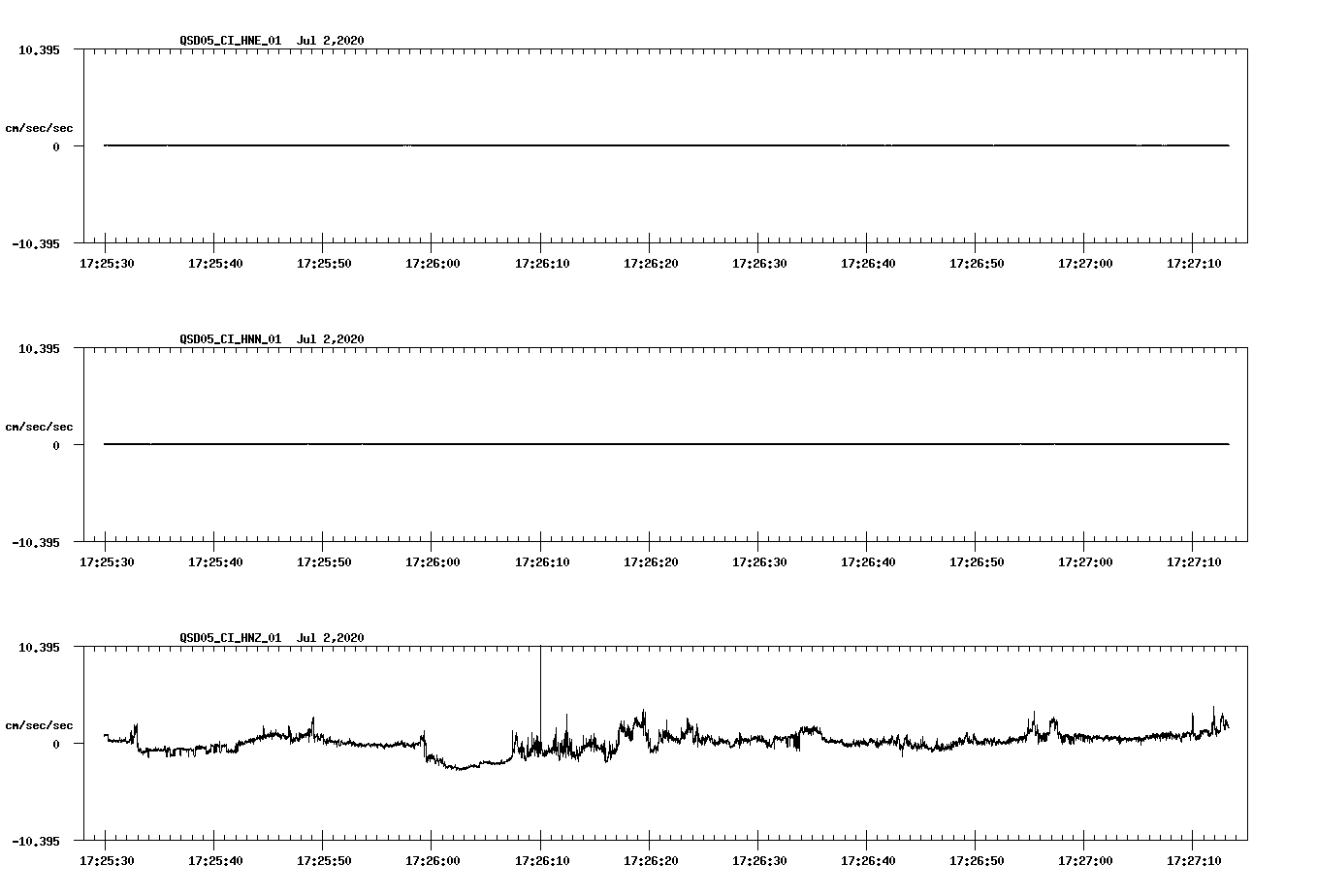Image resolution: width=1317 pixels, height=896 pixels.
Task: Click cm/sec/sec unit label of HNN plot
Action: [x=39, y=427]
